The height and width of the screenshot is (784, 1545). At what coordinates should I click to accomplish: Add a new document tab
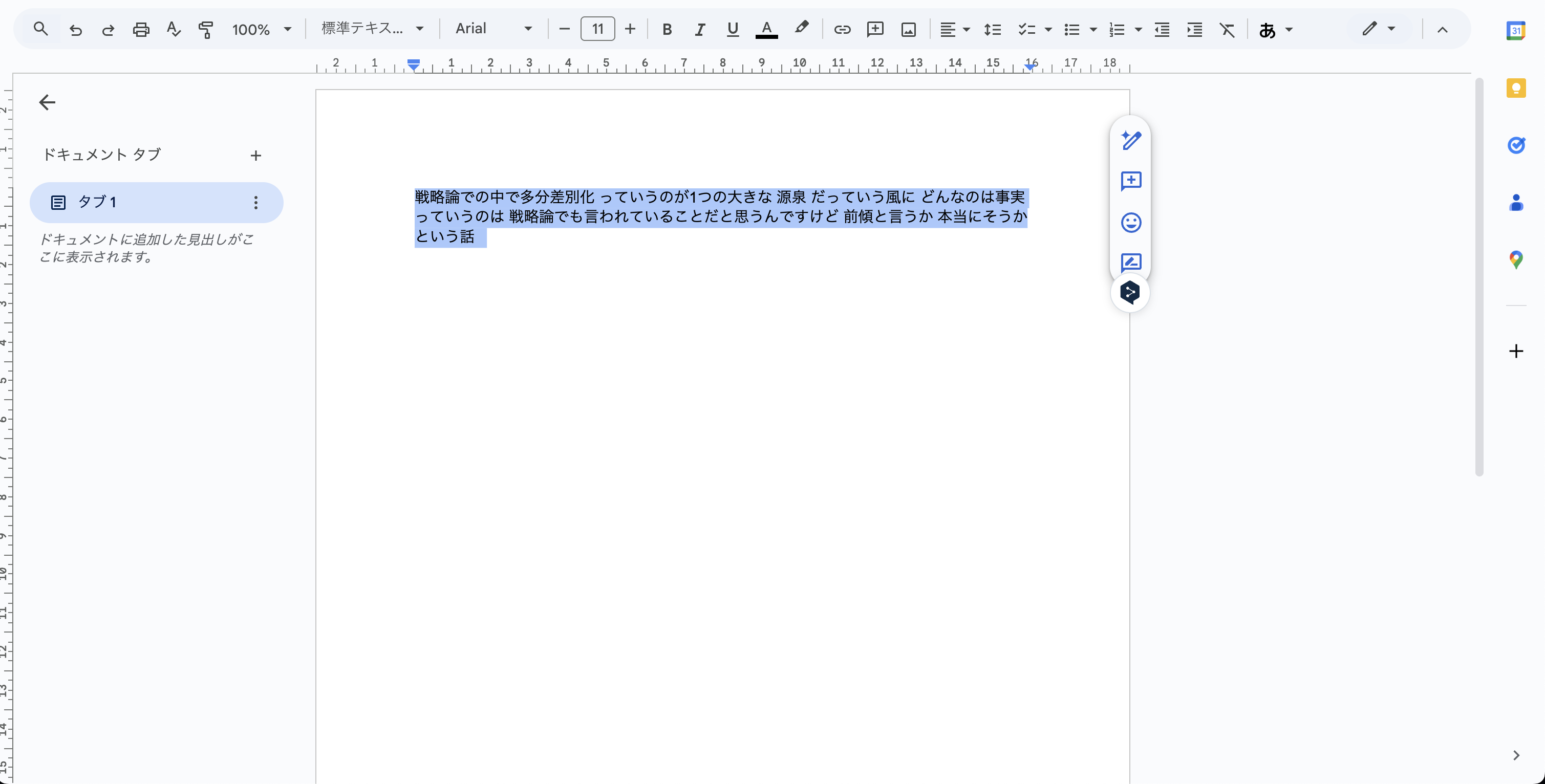[256, 156]
